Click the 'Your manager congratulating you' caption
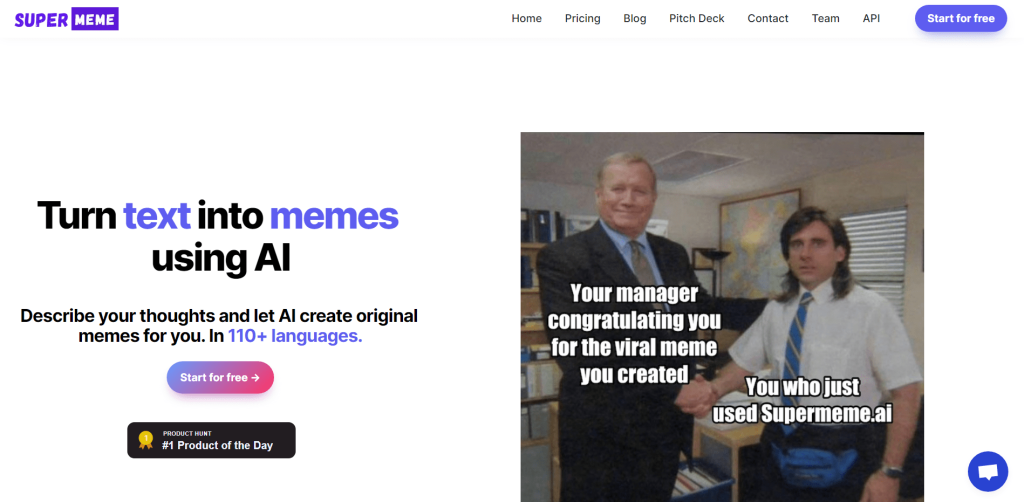 coord(633,334)
